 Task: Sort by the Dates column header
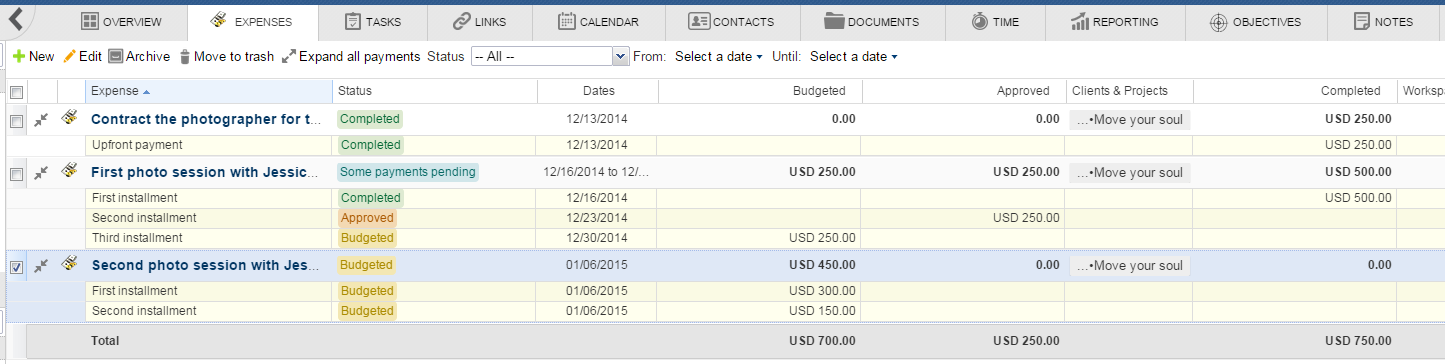pyautogui.click(x=598, y=91)
